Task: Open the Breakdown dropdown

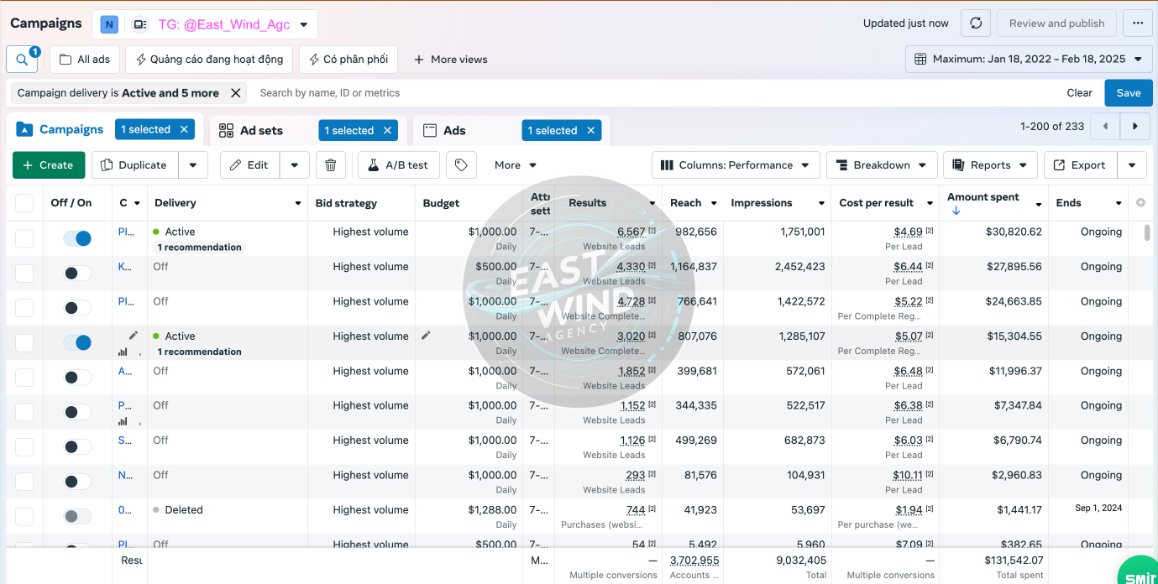Action: [x=882, y=165]
